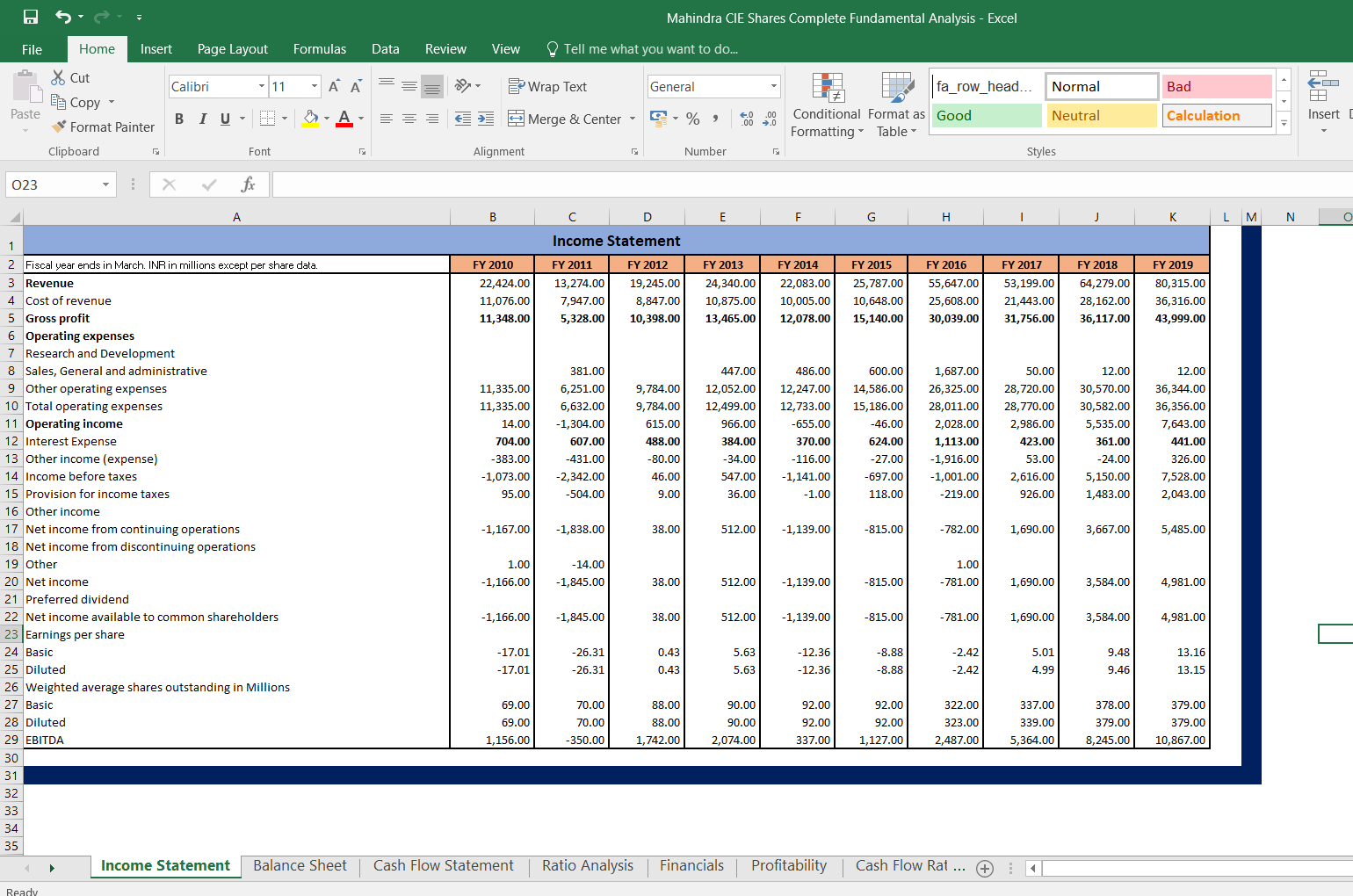
Task: Expand the cell Styles gallery
Action: tap(1284, 123)
